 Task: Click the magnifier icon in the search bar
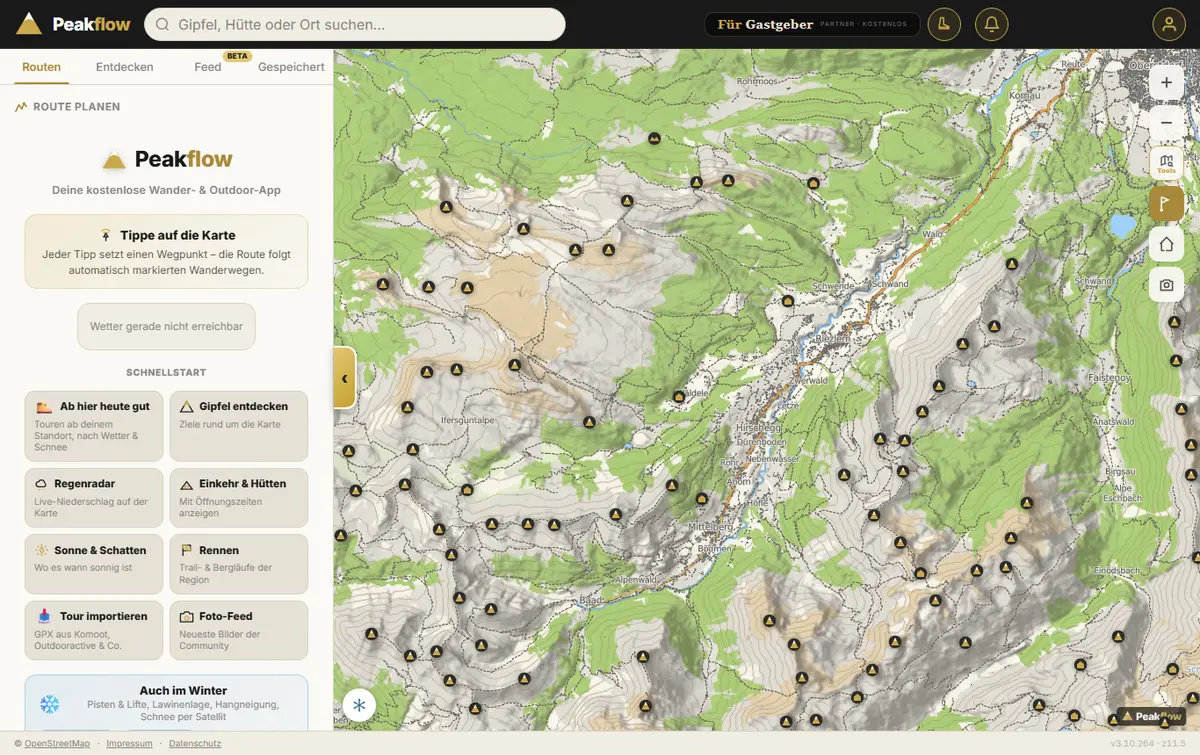(163, 24)
